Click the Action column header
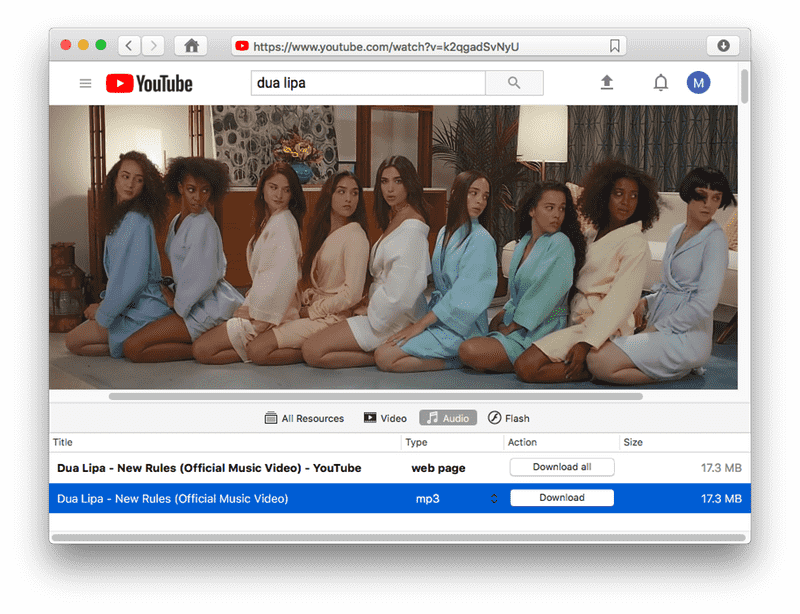Viewport: 800px width, 614px height. click(x=561, y=442)
